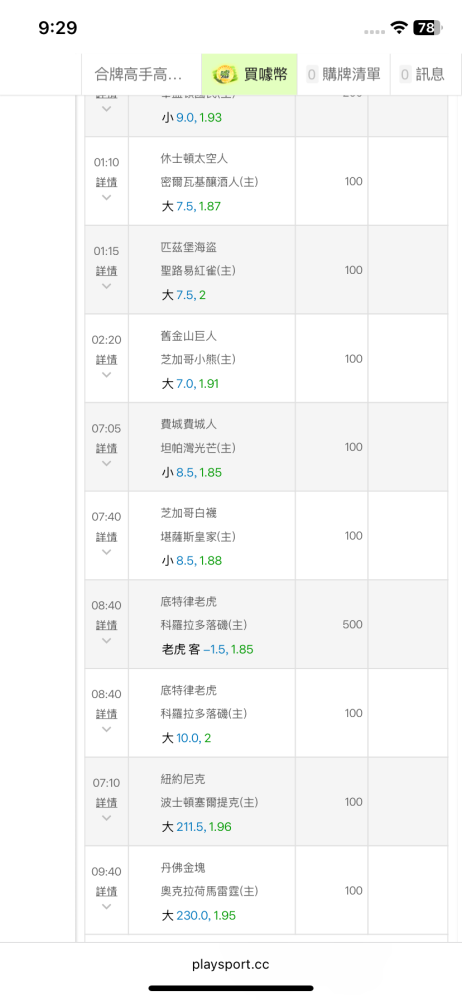Open the 訊息 tab
The width and height of the screenshot is (462, 1000).
point(422,75)
